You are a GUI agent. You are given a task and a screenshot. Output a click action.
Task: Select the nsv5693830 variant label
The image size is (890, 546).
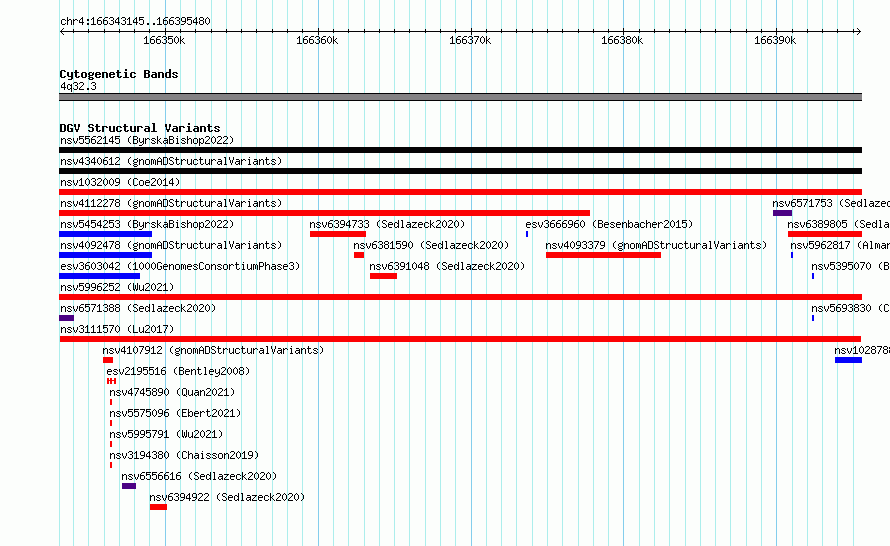(x=850, y=308)
